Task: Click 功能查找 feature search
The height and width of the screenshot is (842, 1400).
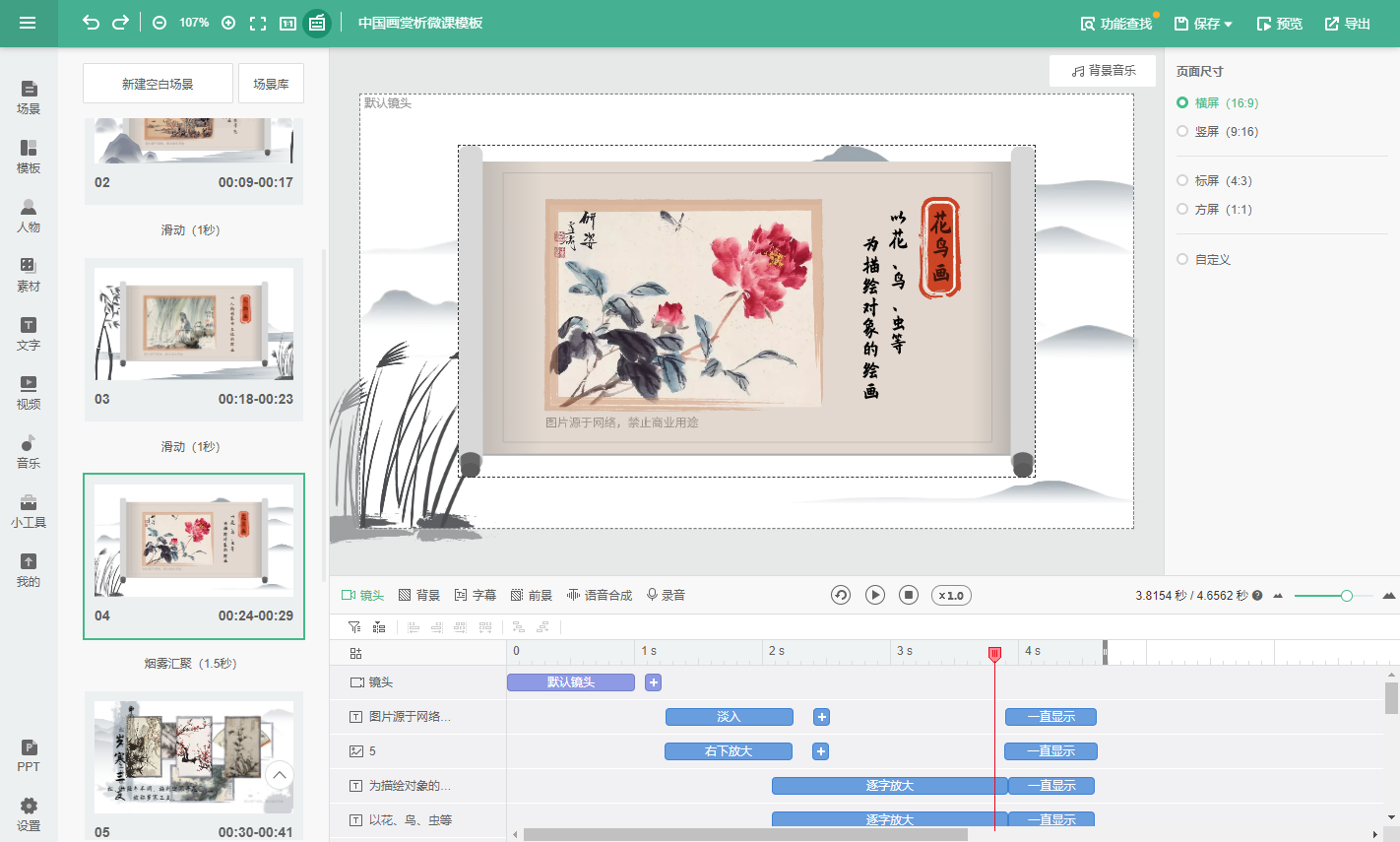Action: pos(1116,24)
